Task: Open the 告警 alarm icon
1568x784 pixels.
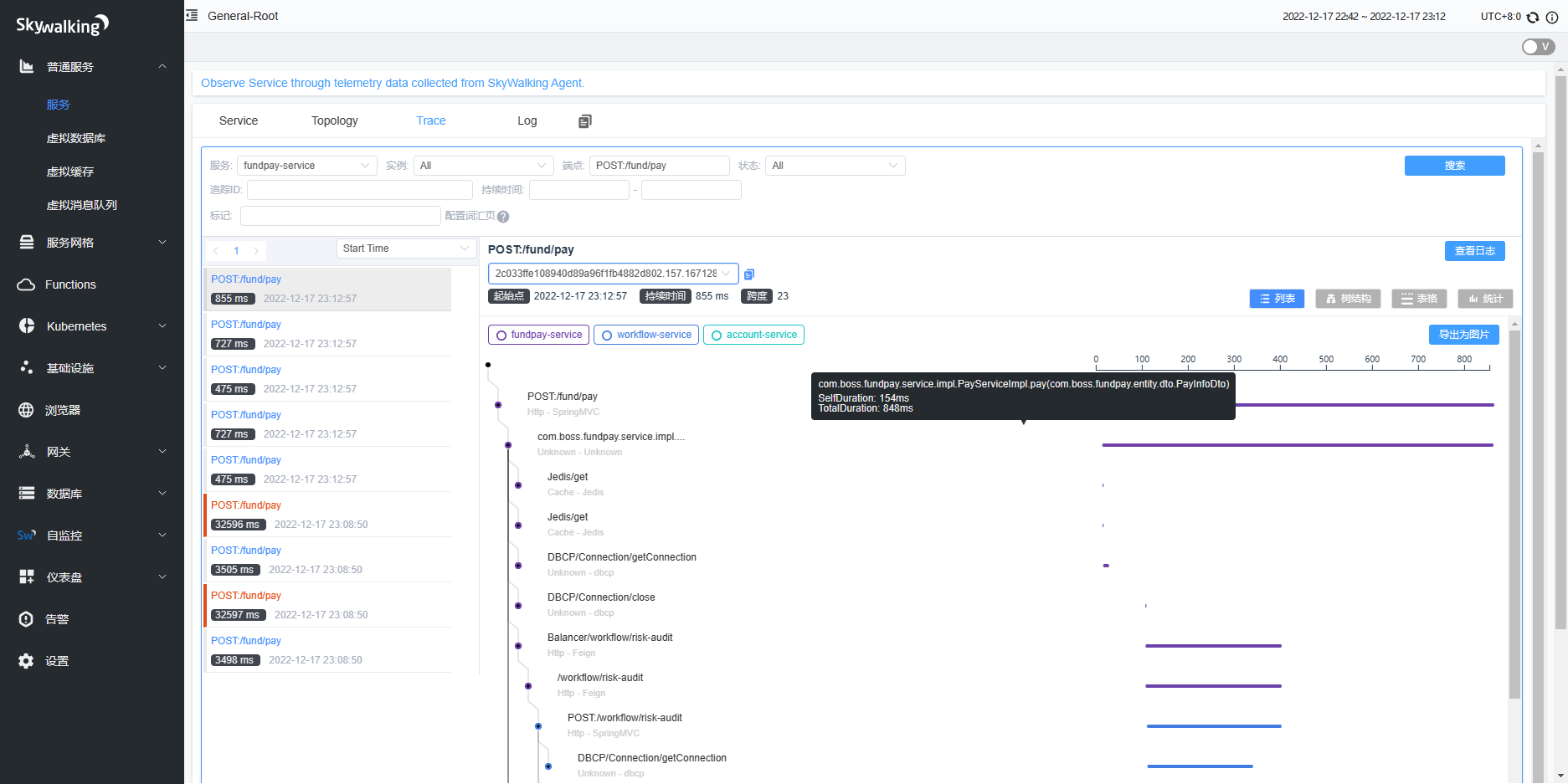Action: point(26,619)
